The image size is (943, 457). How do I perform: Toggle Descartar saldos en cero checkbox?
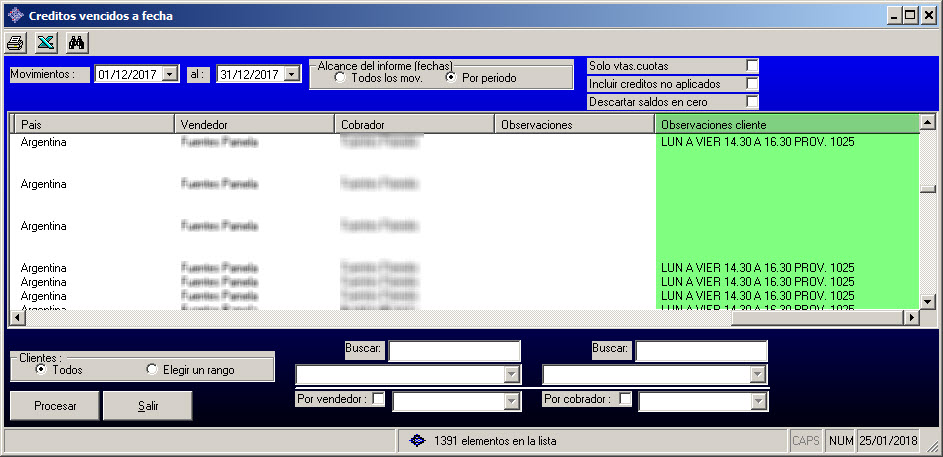pos(752,101)
